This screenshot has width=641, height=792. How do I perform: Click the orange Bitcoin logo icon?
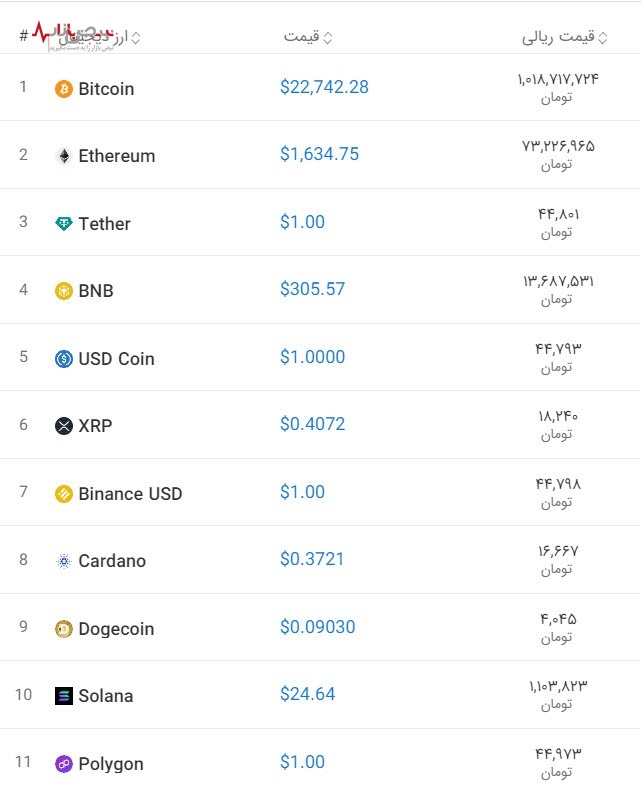coord(64,89)
